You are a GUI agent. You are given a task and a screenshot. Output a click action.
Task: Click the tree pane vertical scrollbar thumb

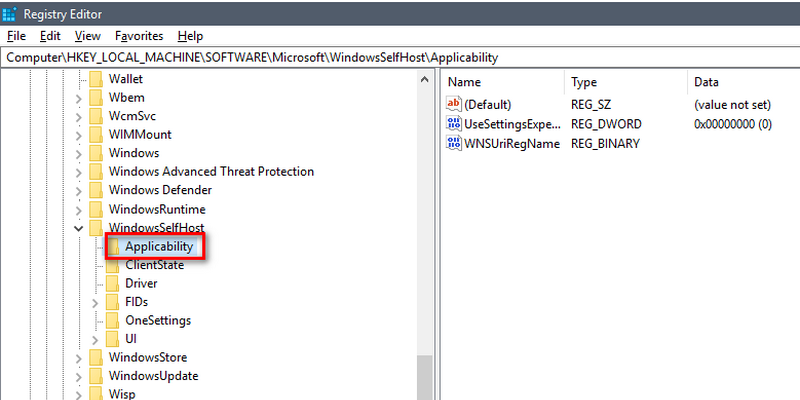point(424,378)
